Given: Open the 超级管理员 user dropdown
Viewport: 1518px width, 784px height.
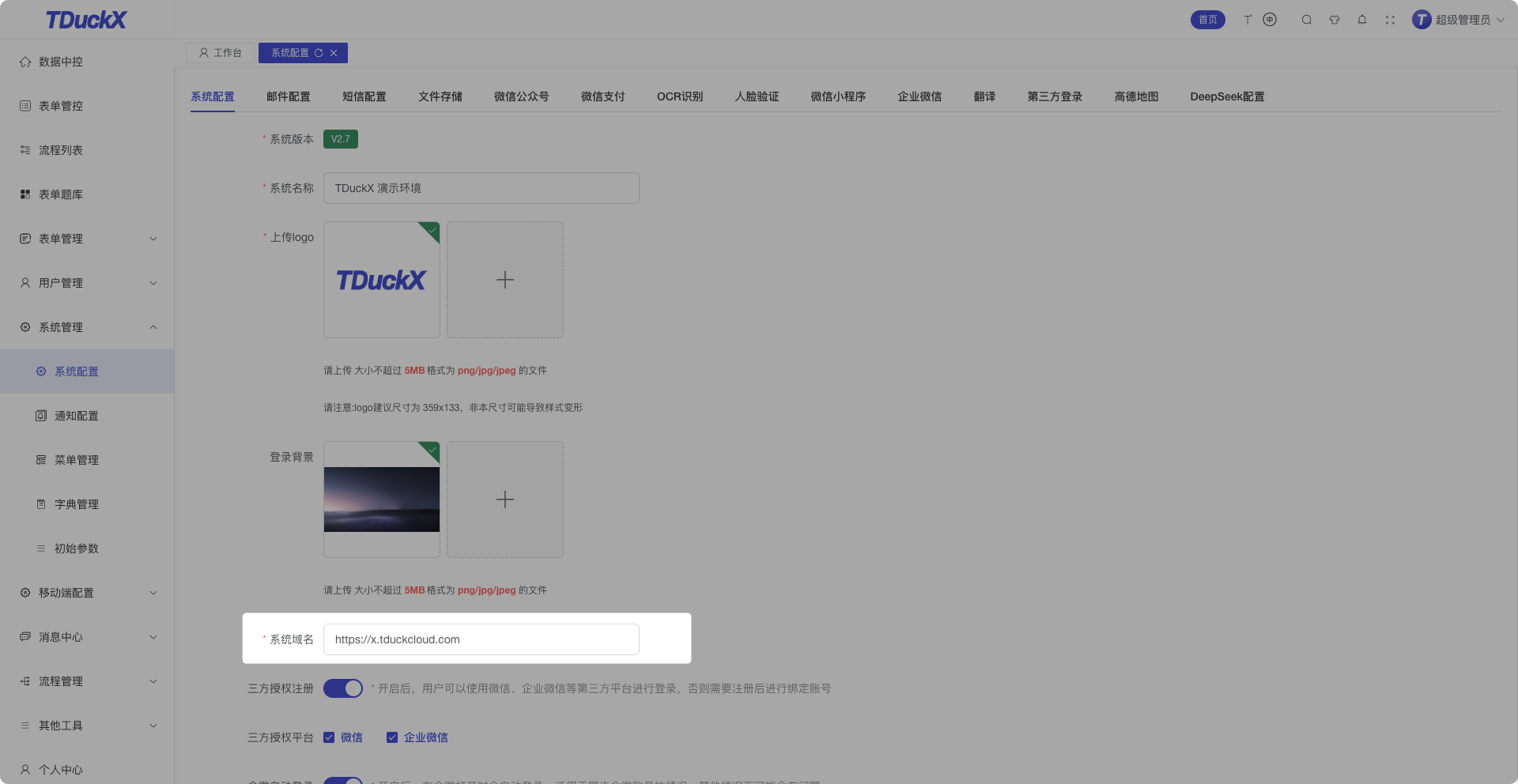Looking at the screenshot, I should pos(1459,20).
